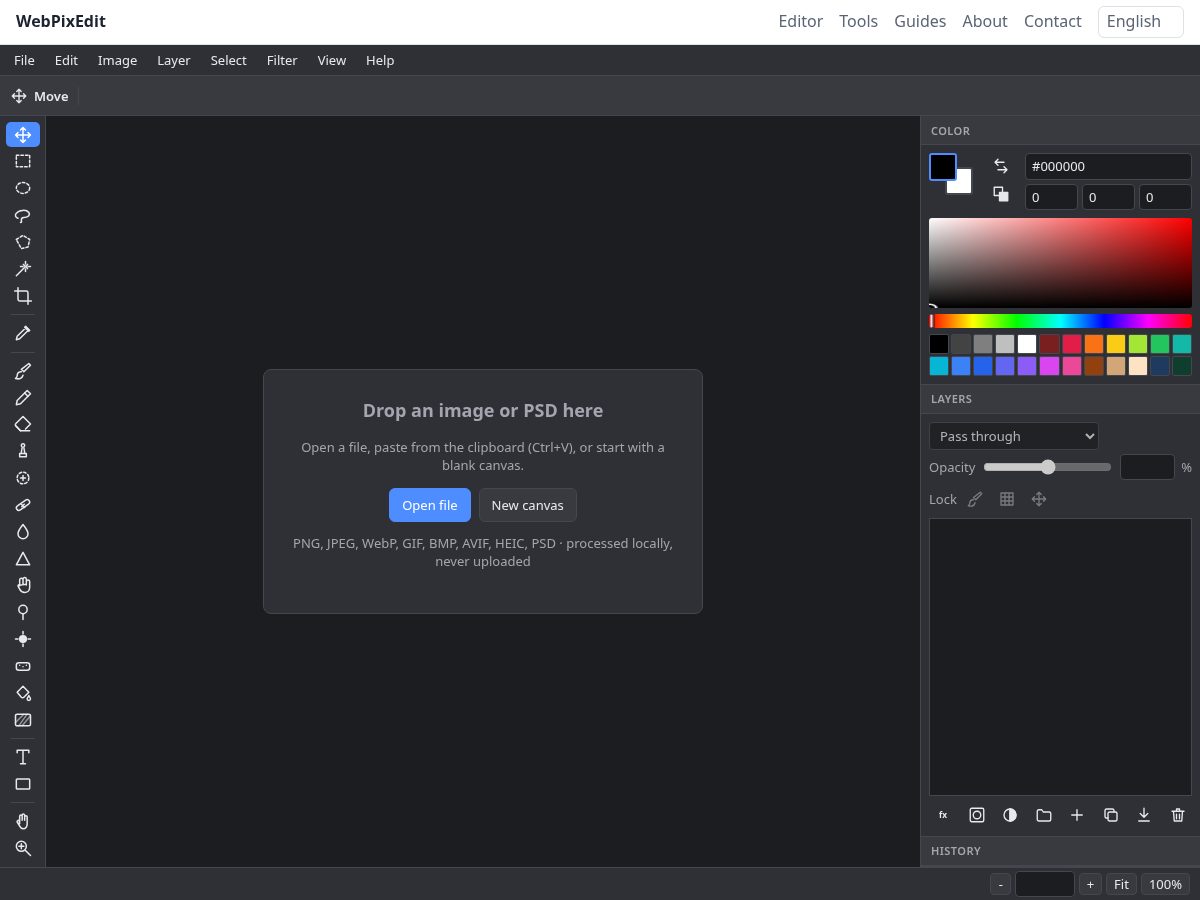Open layer effects with the fx button
1200x900 pixels.
click(943, 815)
